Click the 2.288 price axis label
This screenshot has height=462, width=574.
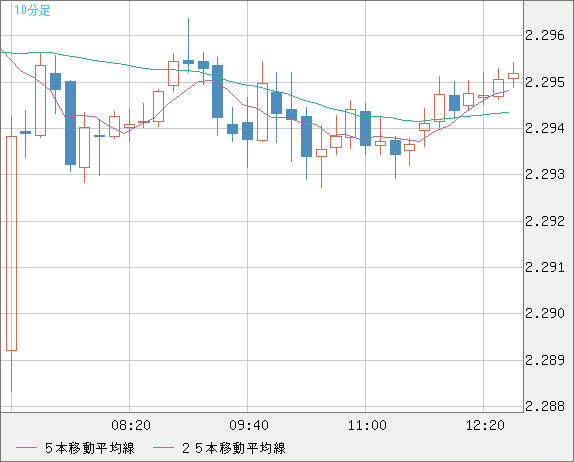tap(545, 406)
